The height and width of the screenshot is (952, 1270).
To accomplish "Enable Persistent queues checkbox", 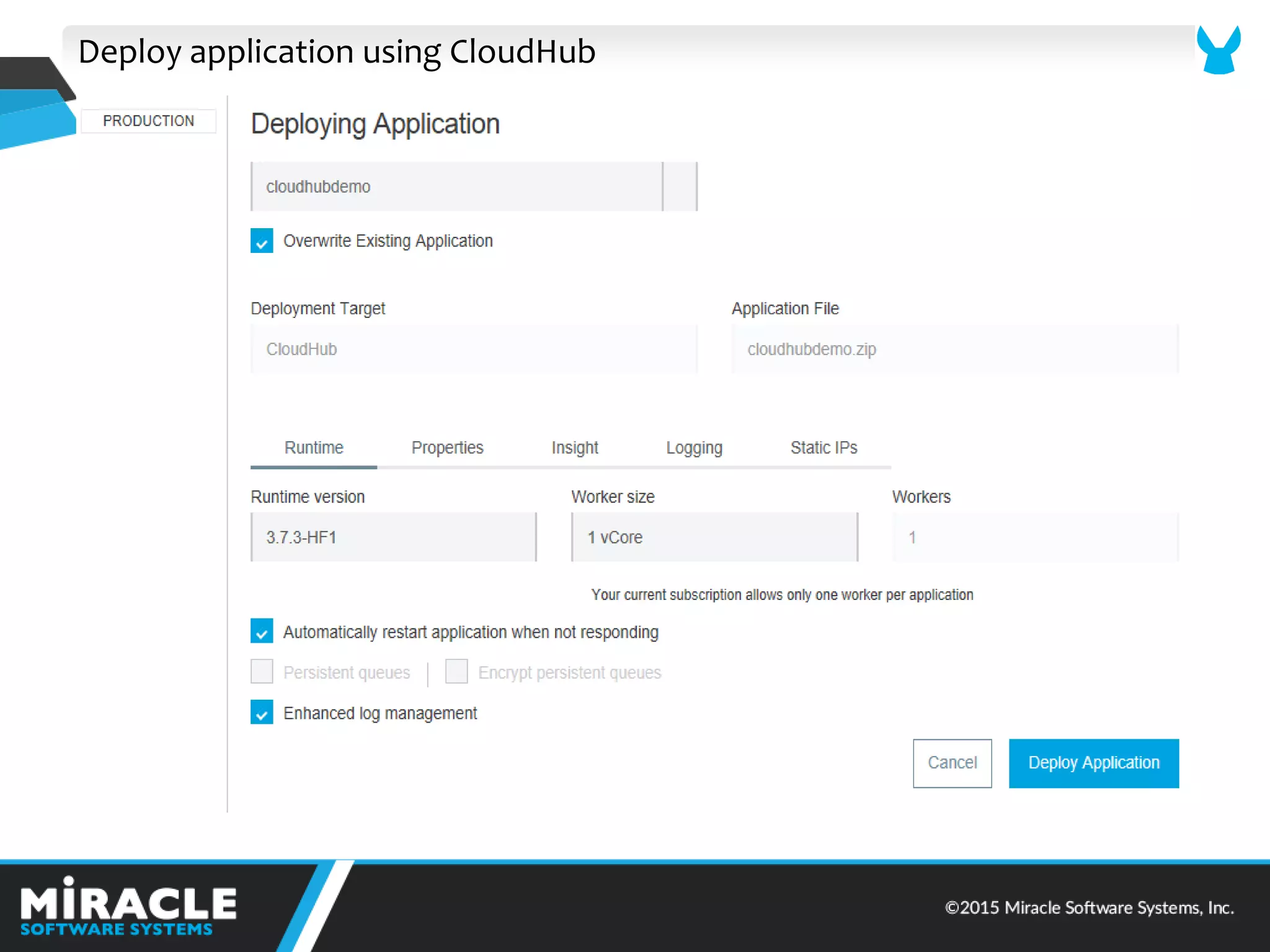I will pos(262,671).
